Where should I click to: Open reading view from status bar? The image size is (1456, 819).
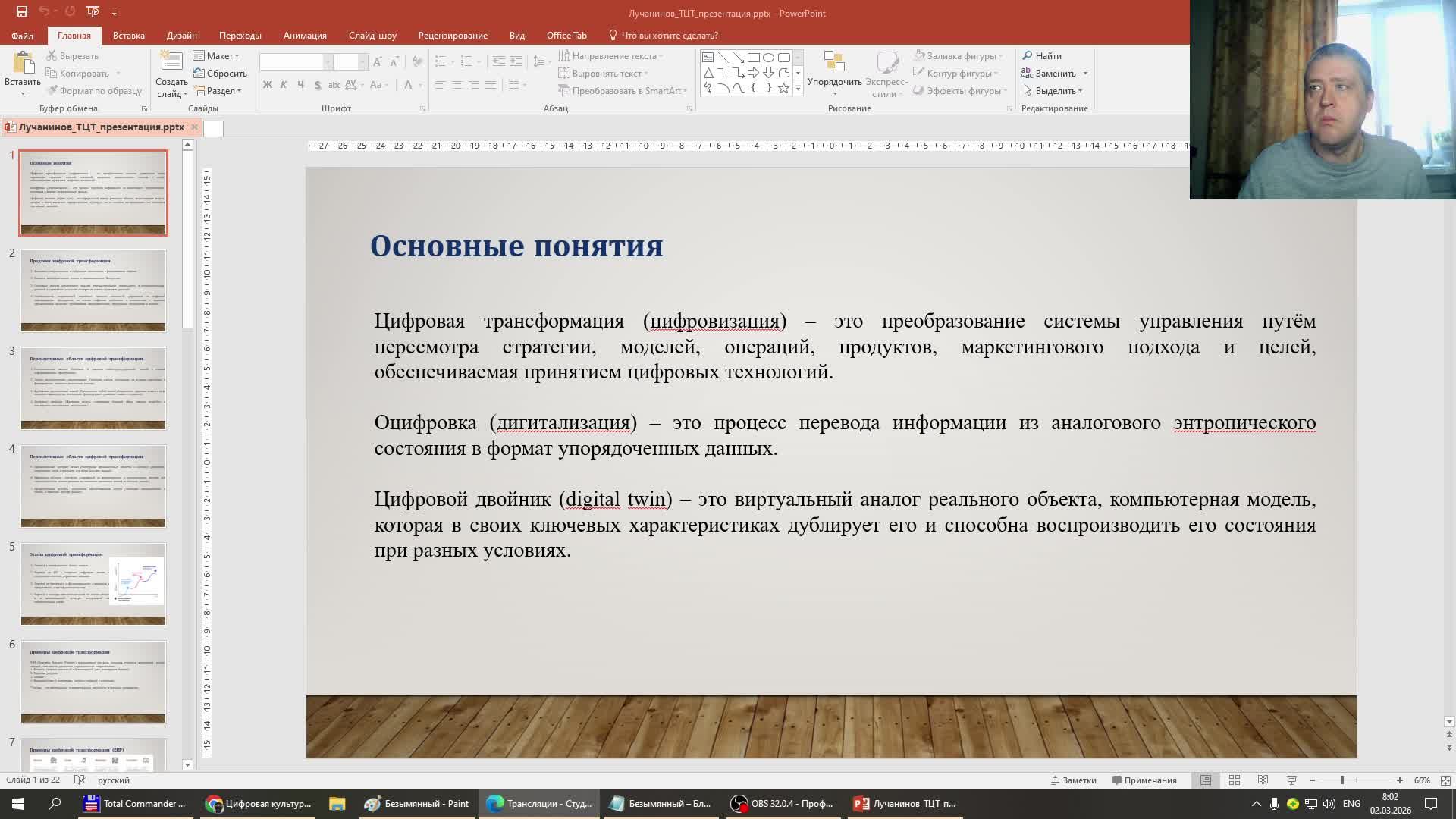(1263, 780)
